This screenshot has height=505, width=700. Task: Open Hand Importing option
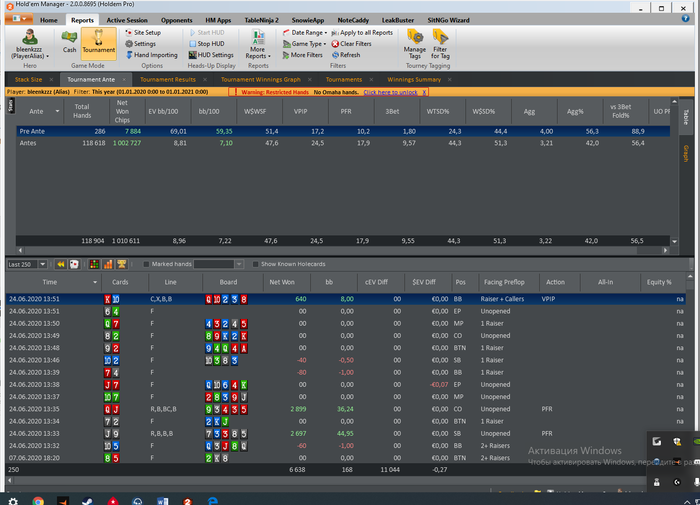coord(151,55)
